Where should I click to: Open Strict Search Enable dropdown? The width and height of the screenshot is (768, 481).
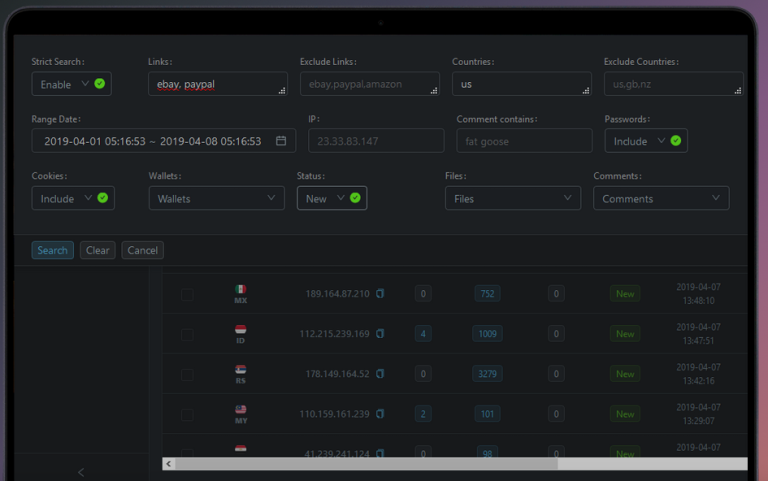72,84
